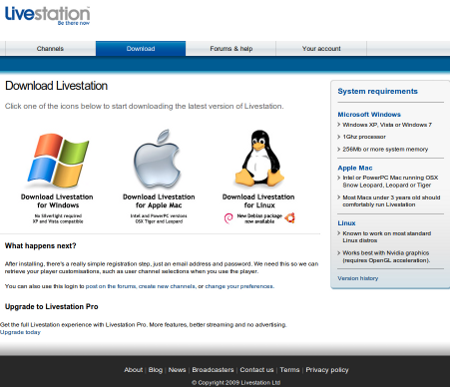Click the Upgrade today link

[20, 332]
